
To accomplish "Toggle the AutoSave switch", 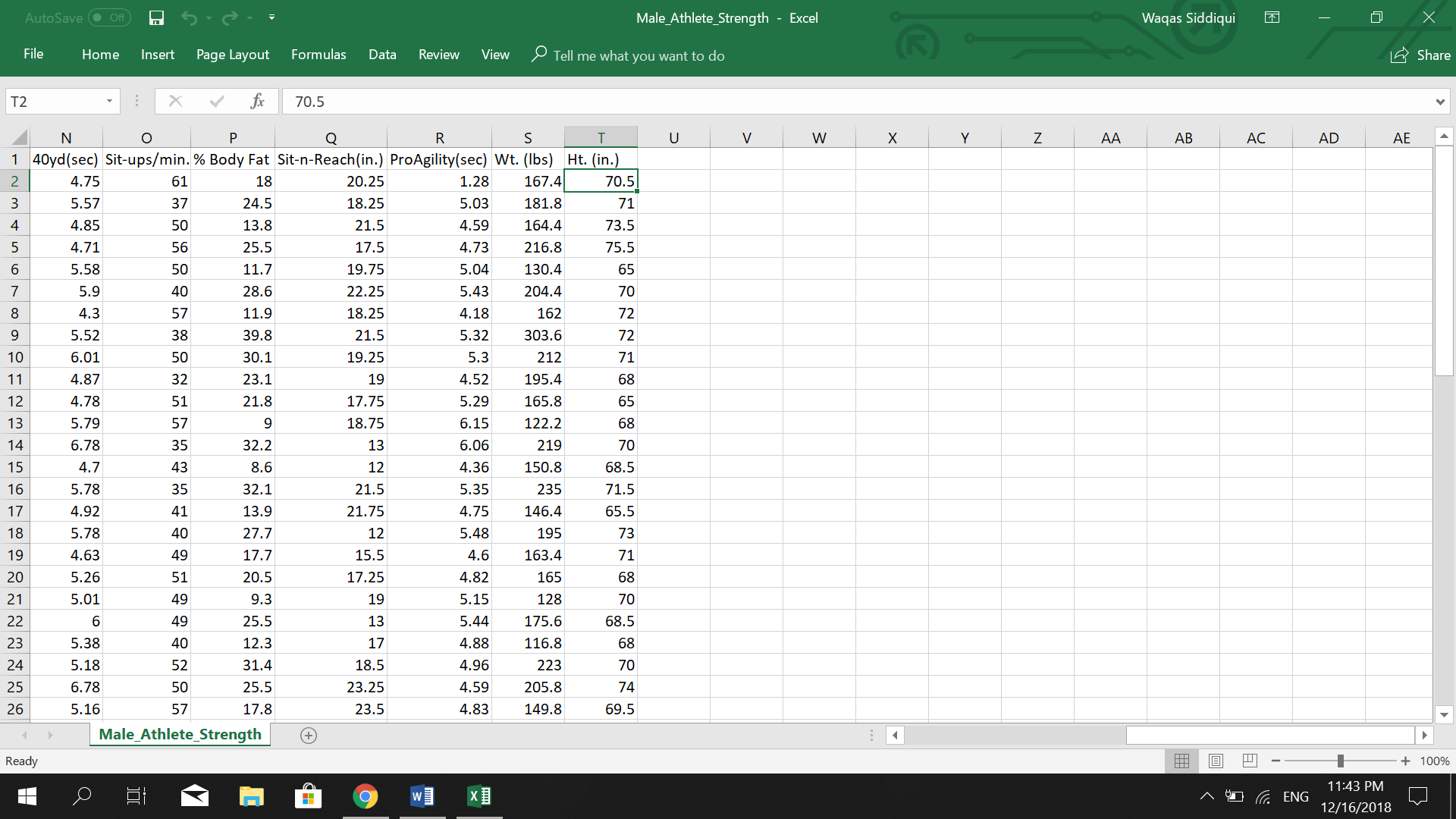I will pos(109,18).
